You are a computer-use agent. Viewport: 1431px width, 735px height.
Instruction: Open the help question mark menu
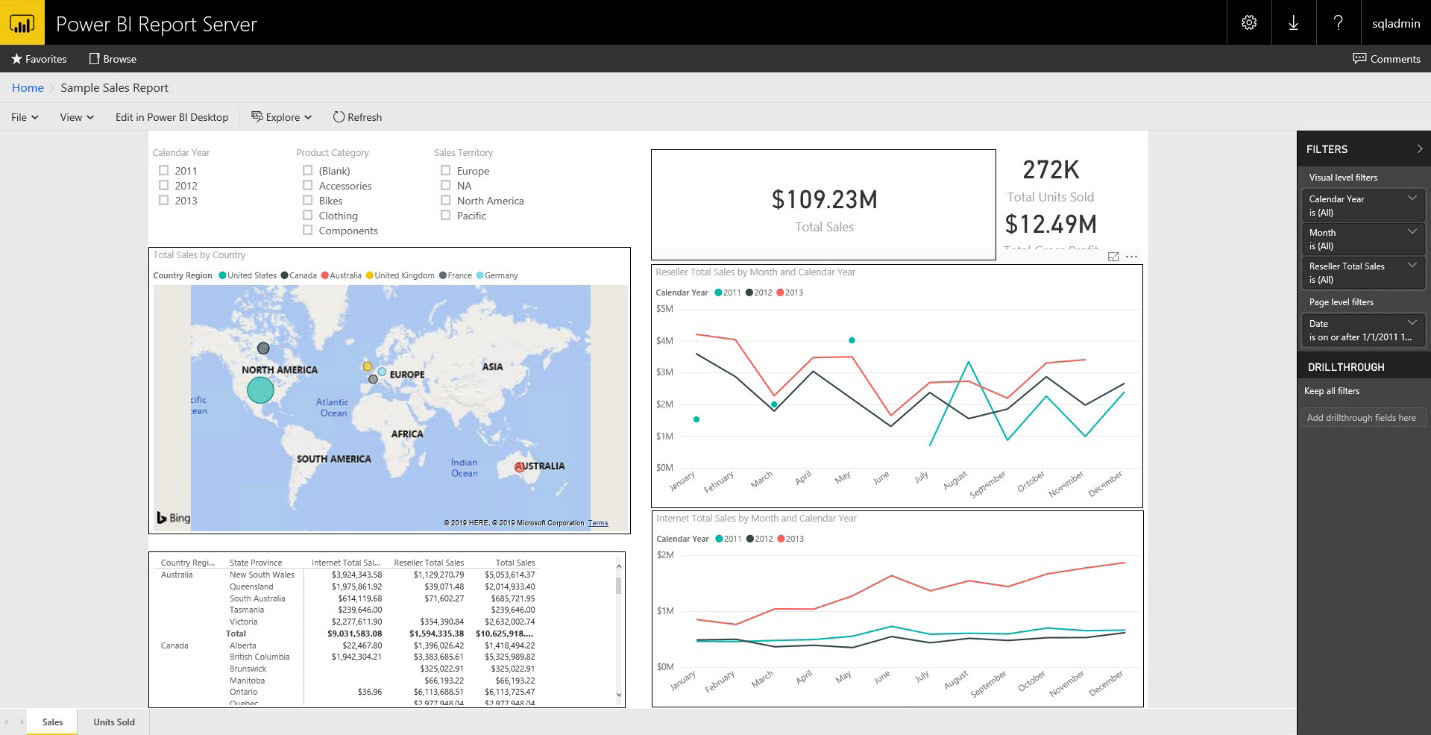pos(1338,22)
